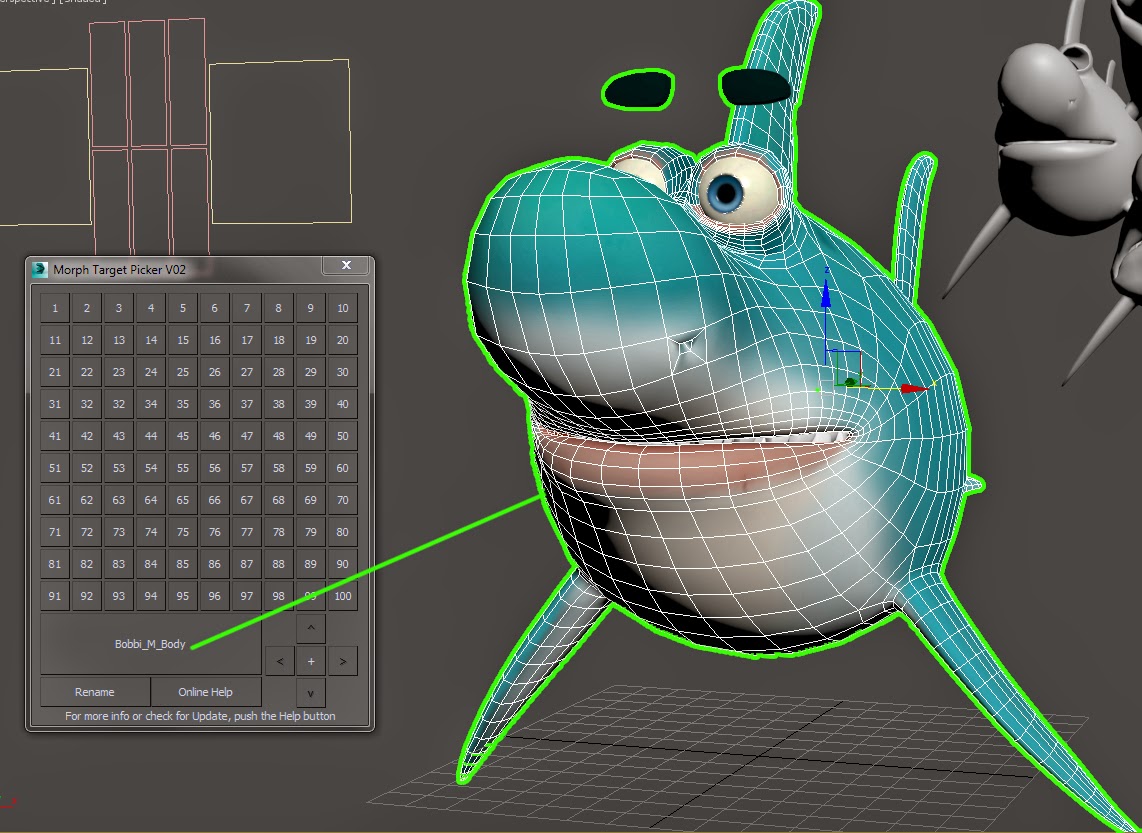
Task: Click the plus (+) button
Action: 311,662
